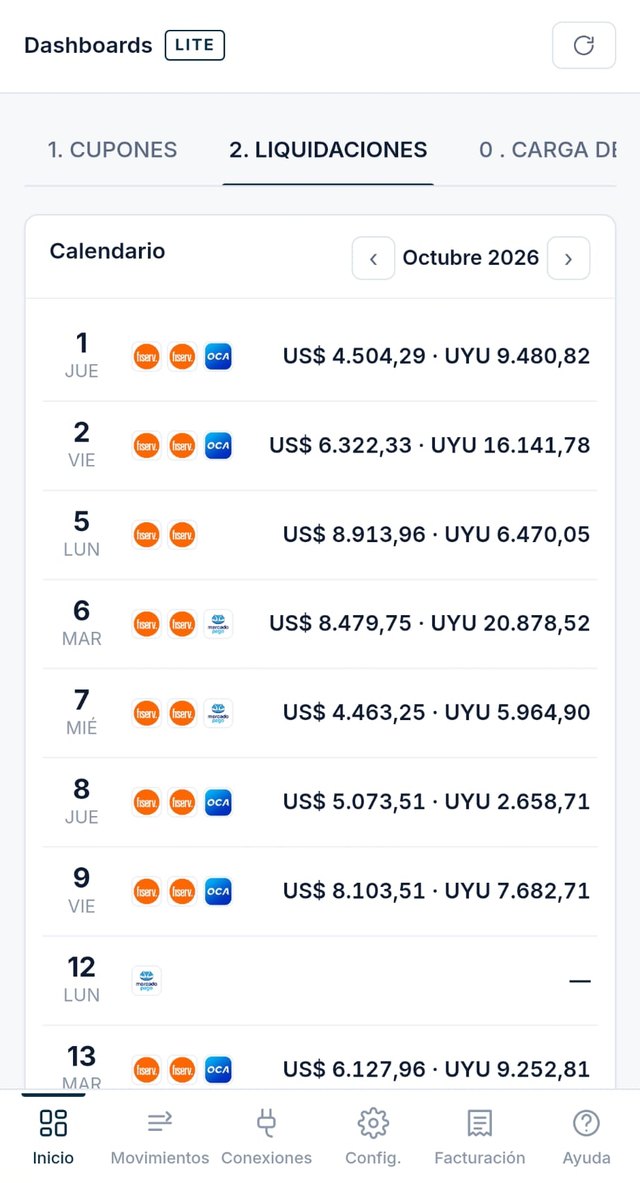The image size is (640, 1183).
Task: Click the LITE badge
Action: point(195,45)
